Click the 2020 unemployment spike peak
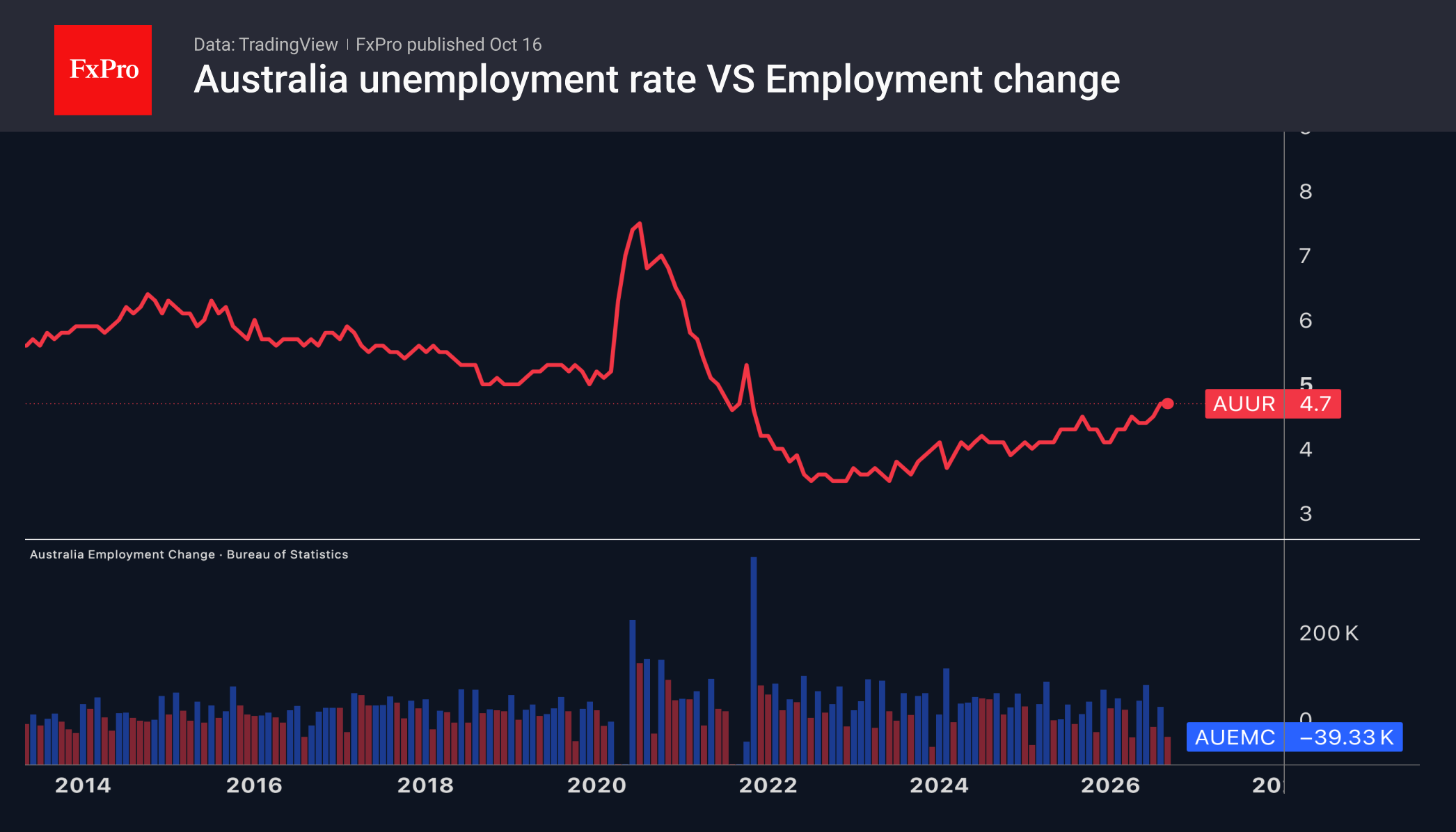1456x832 pixels. point(639,224)
